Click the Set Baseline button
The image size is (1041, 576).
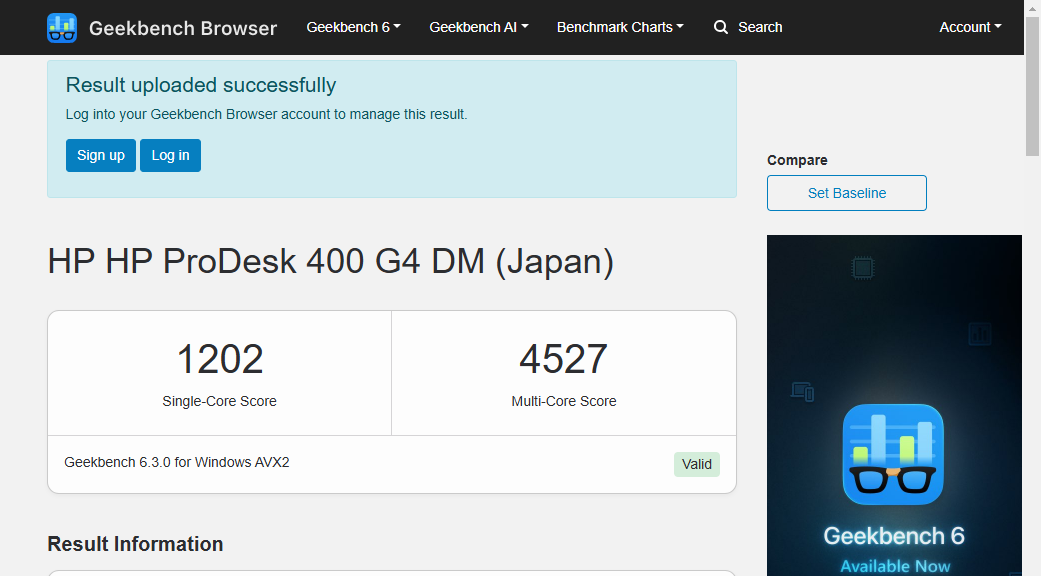846,193
